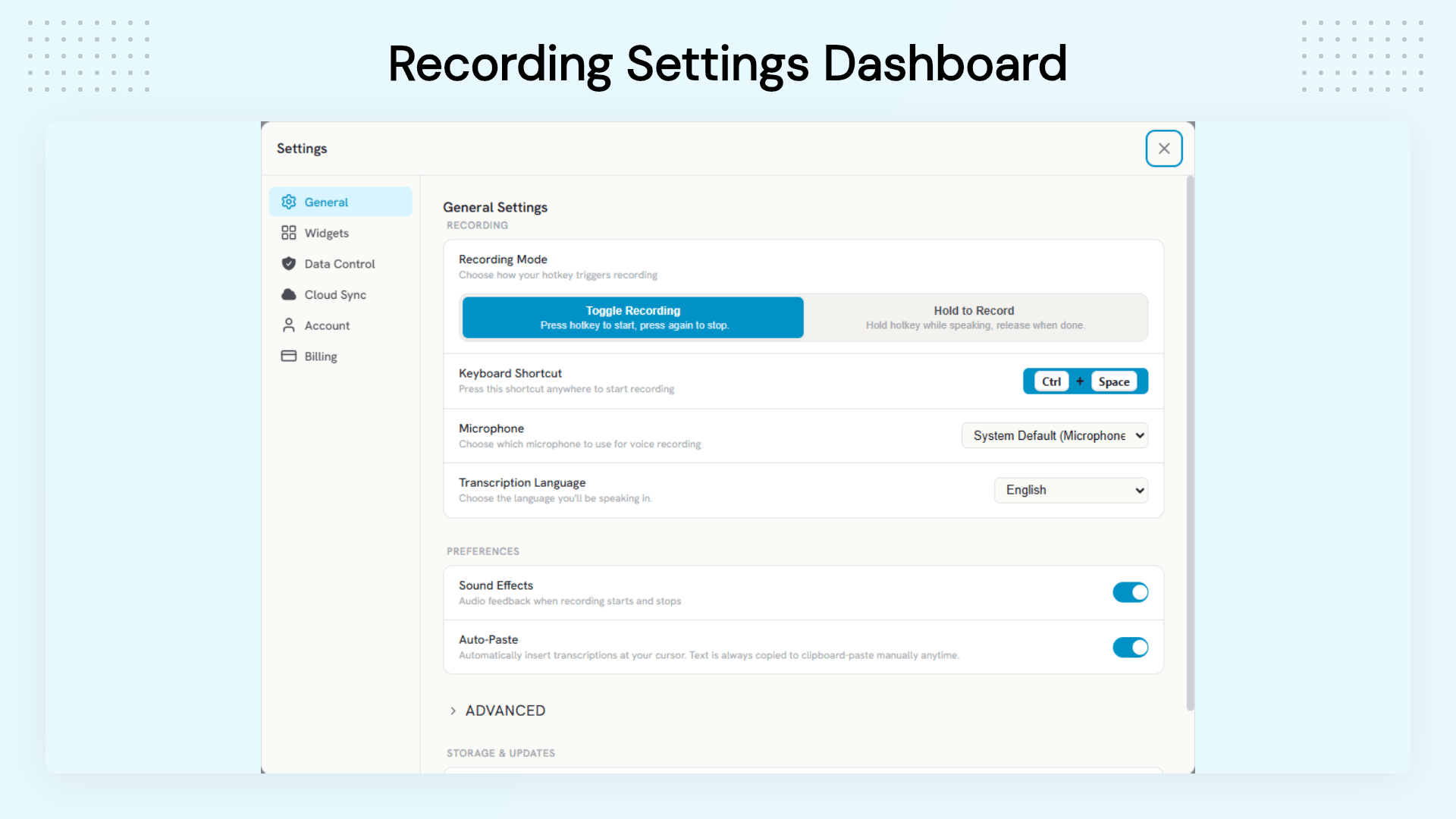The width and height of the screenshot is (1456, 819).
Task: Select Toggle Recording mode
Action: pos(632,317)
